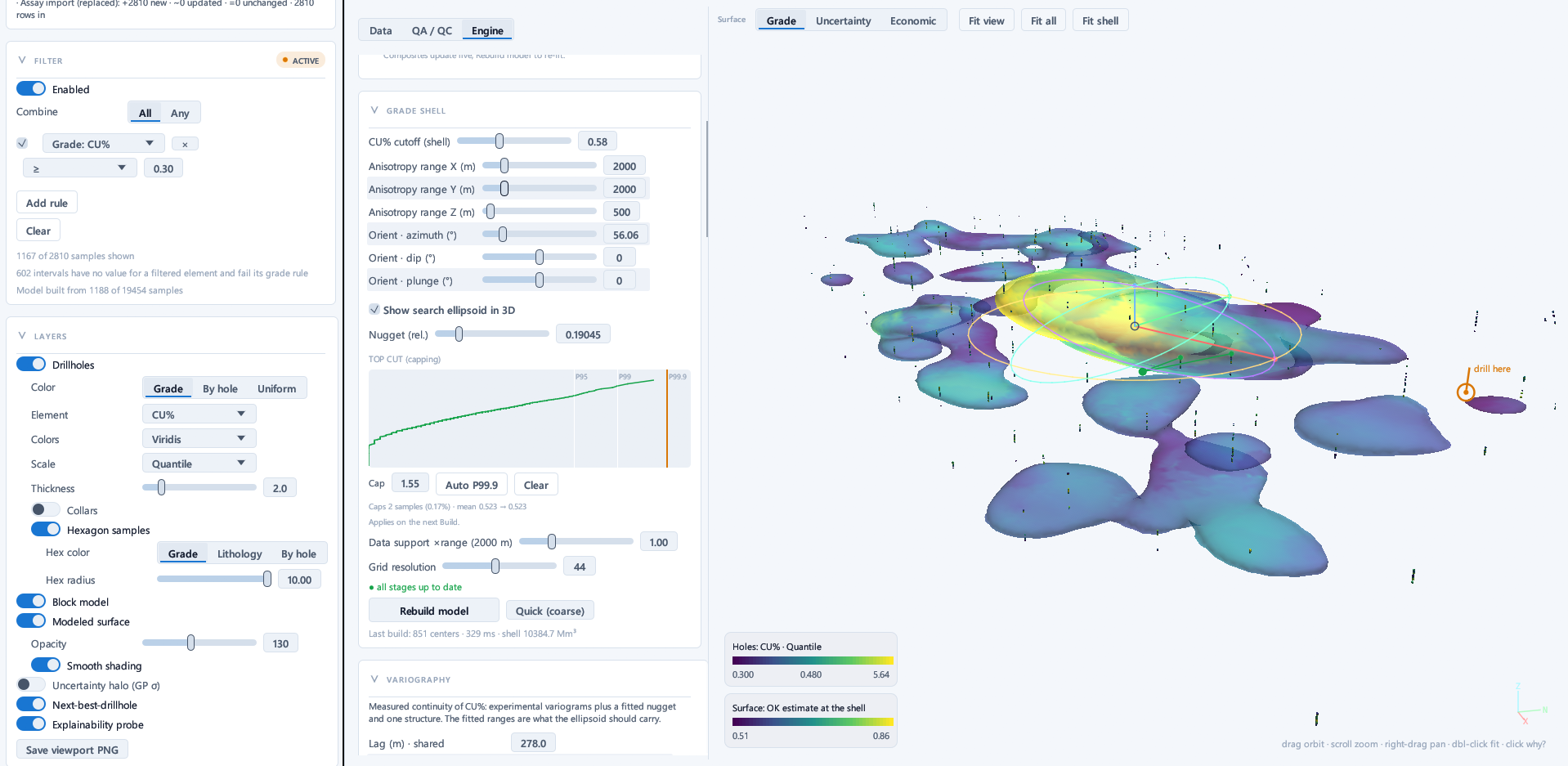Remove the Grade CU% filter rule

(x=185, y=144)
